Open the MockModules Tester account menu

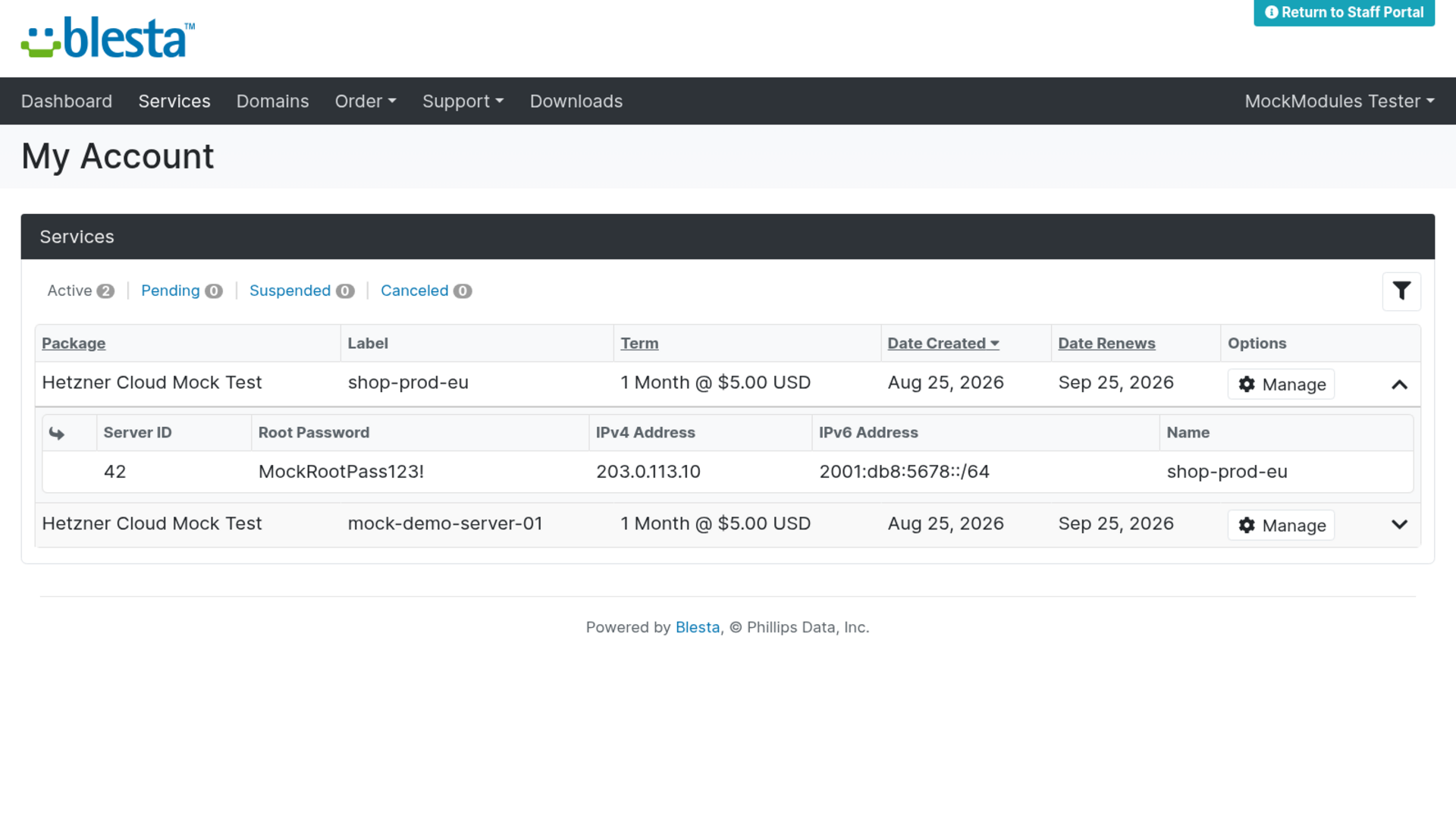coord(1339,101)
